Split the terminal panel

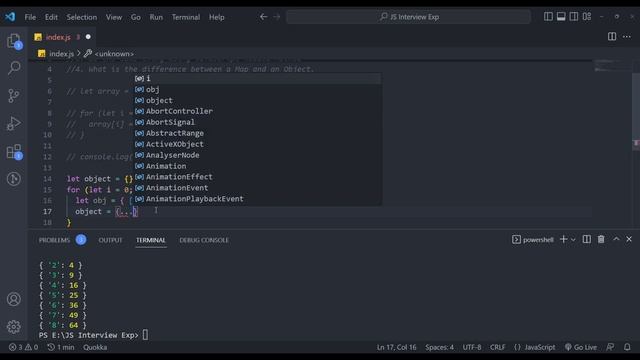[x=587, y=240]
